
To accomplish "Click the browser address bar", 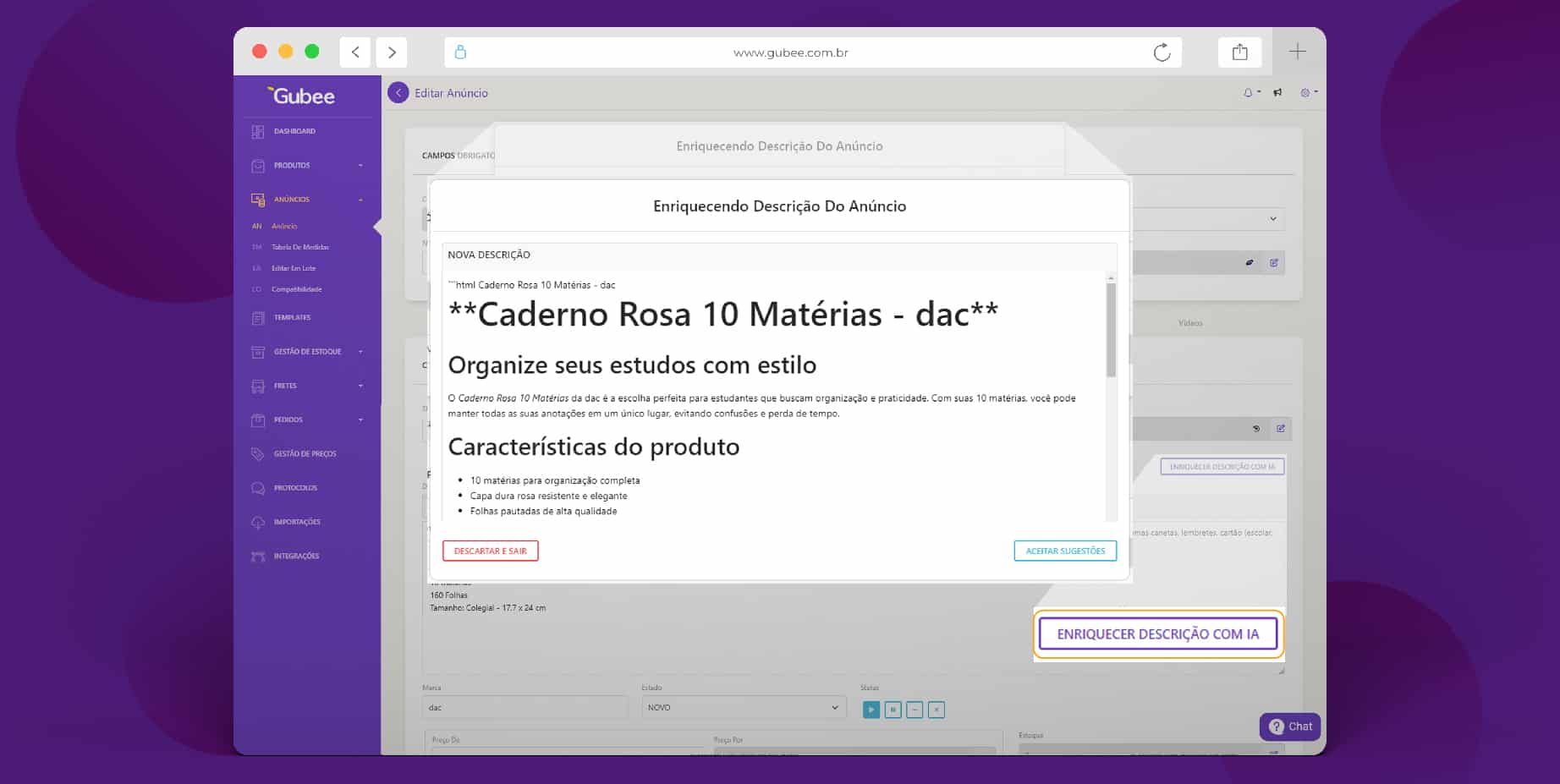I will click(x=813, y=52).
